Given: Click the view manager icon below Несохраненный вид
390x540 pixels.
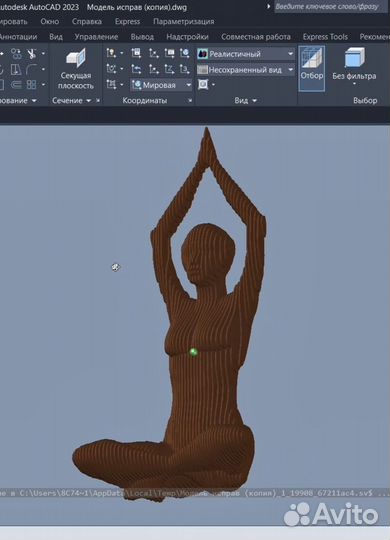Looking at the screenshot, I should [x=203, y=84].
